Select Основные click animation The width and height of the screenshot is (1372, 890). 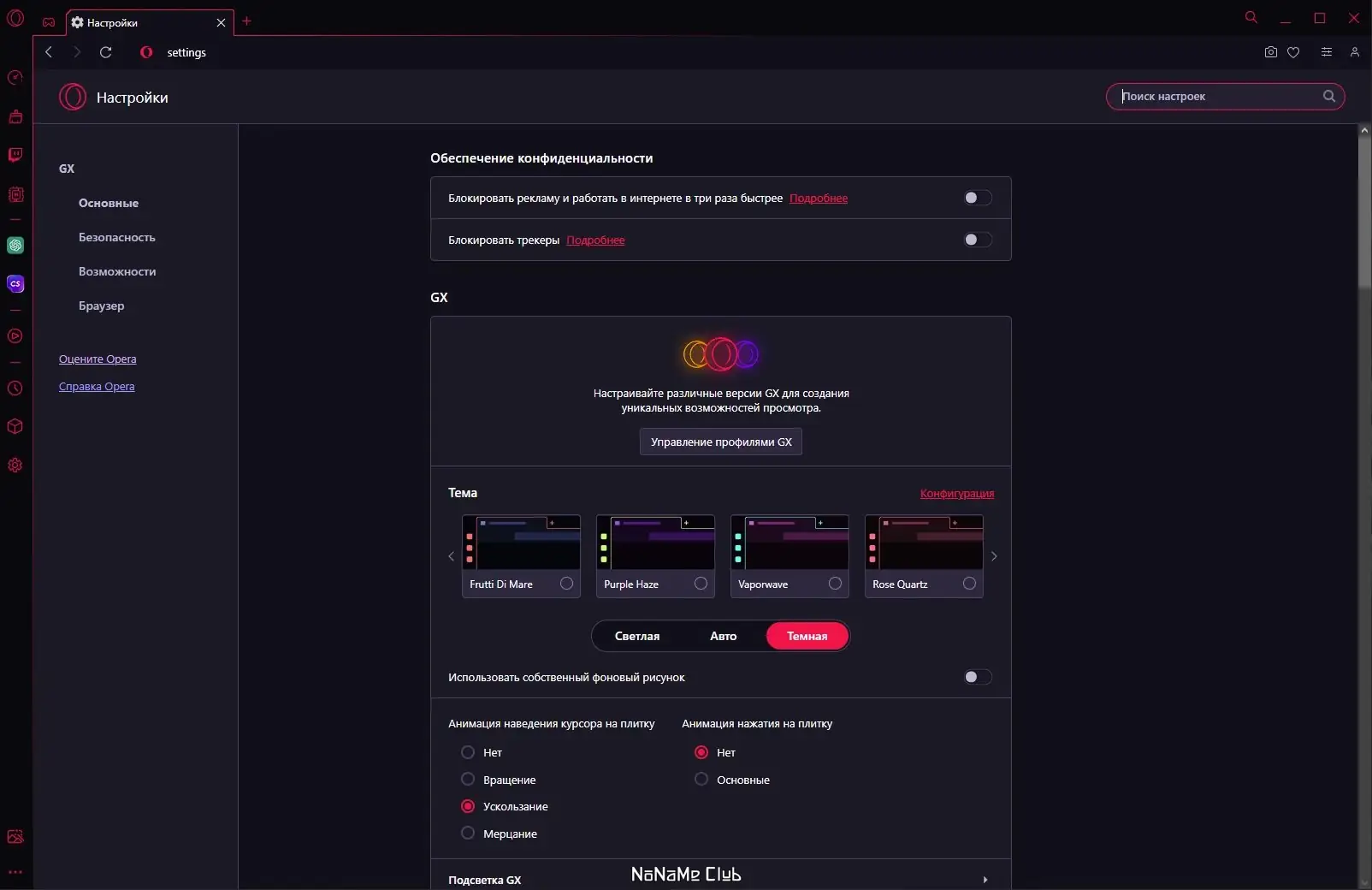pos(701,779)
